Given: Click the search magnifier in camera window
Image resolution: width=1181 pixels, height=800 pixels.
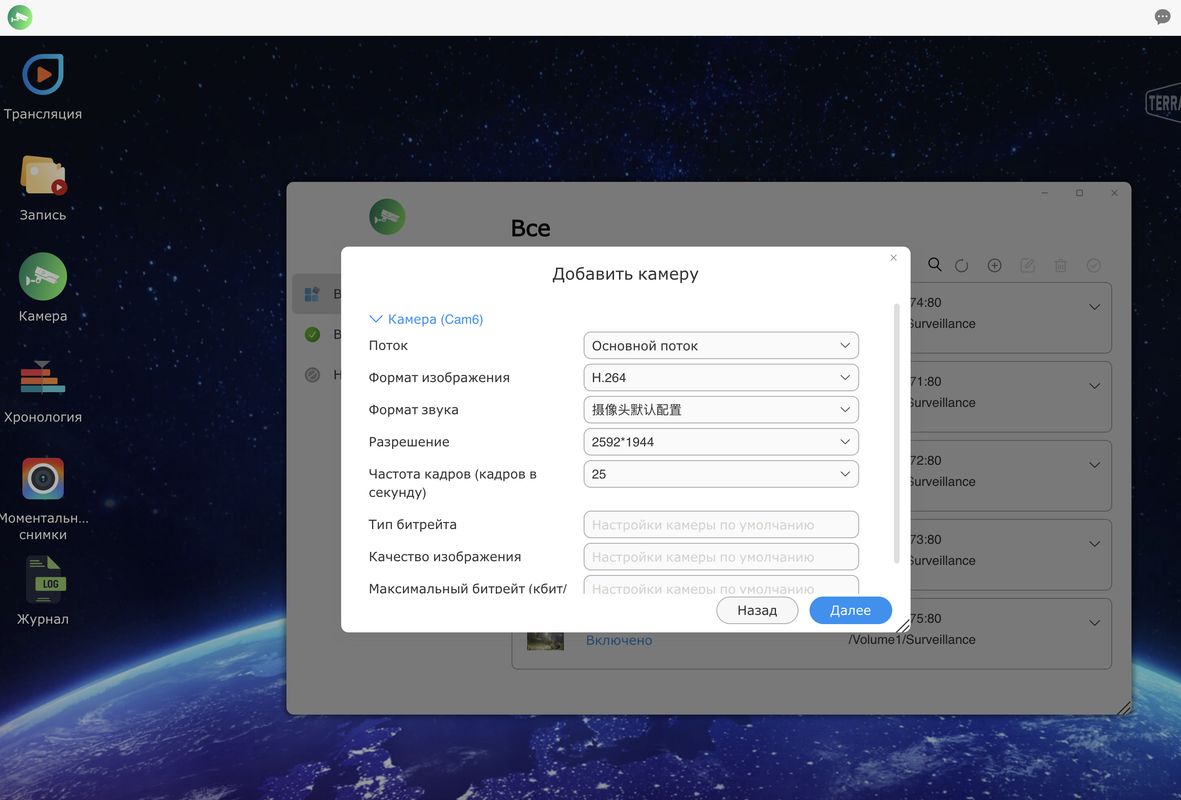Looking at the screenshot, I should [935, 264].
